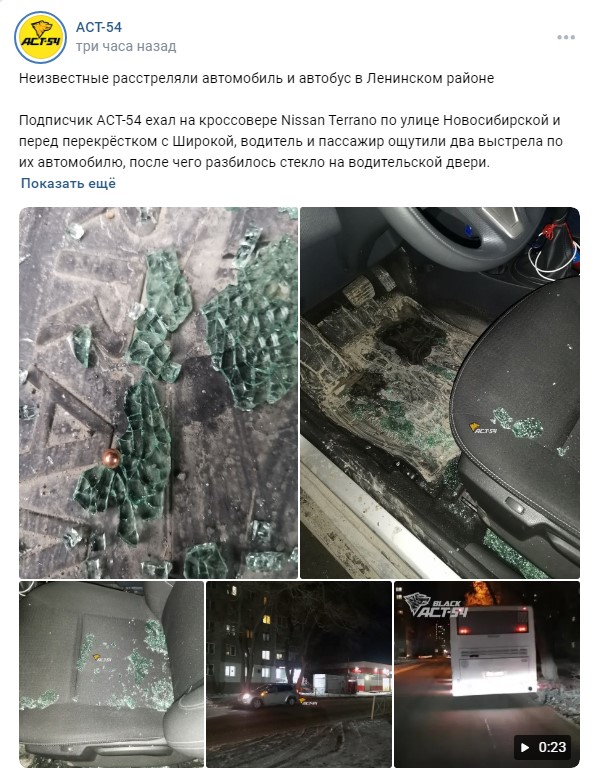Click the Black ACT-54 watermark on video

click(x=436, y=605)
